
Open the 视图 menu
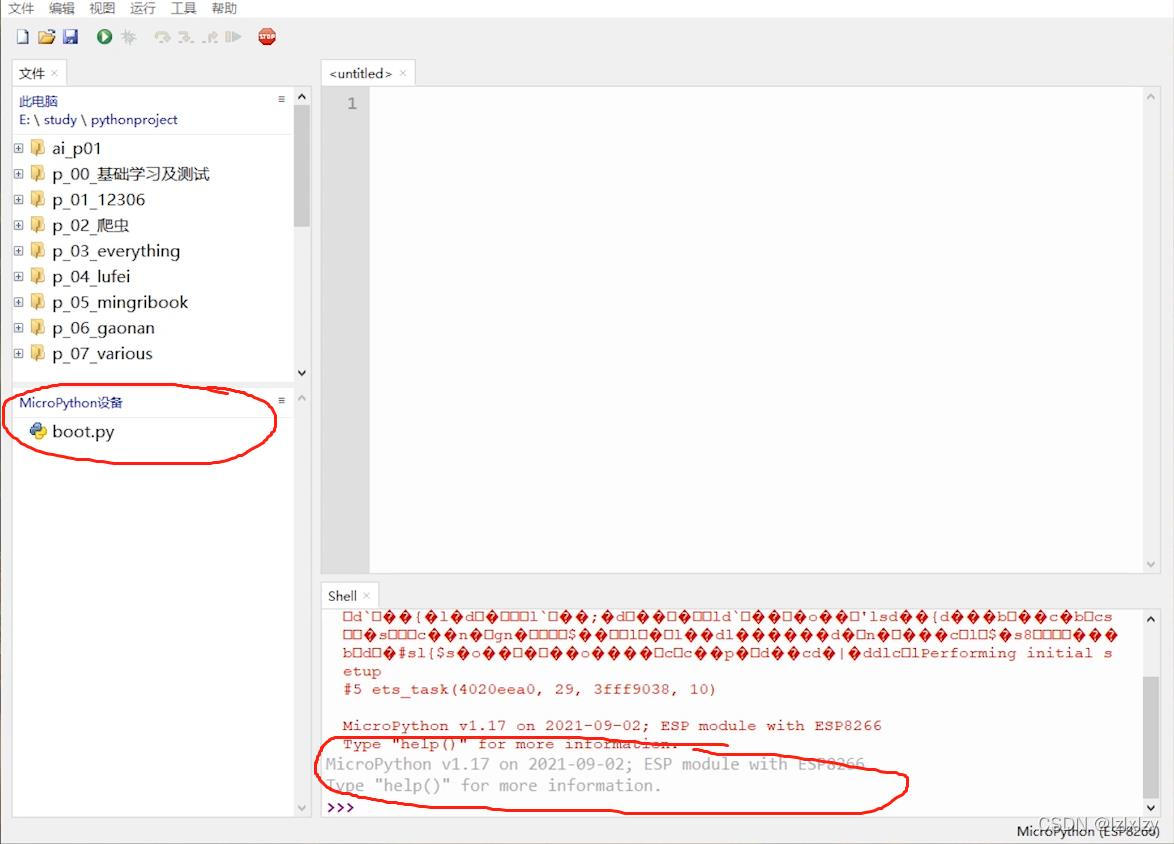click(x=102, y=8)
